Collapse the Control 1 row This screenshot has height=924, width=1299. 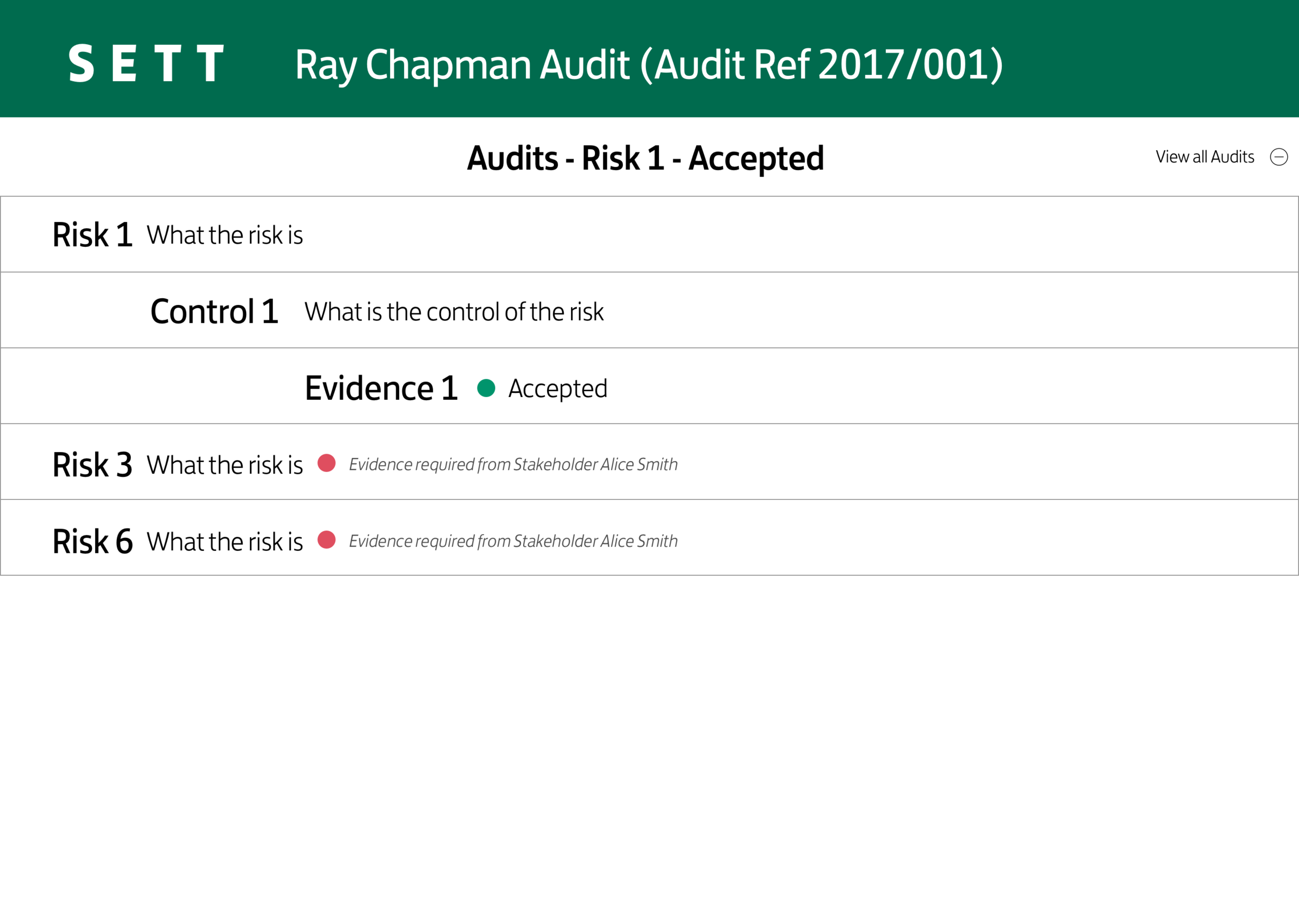649,310
